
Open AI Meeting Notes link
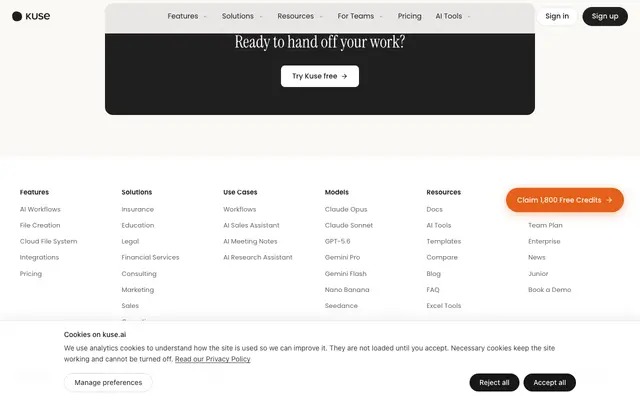coord(250,242)
